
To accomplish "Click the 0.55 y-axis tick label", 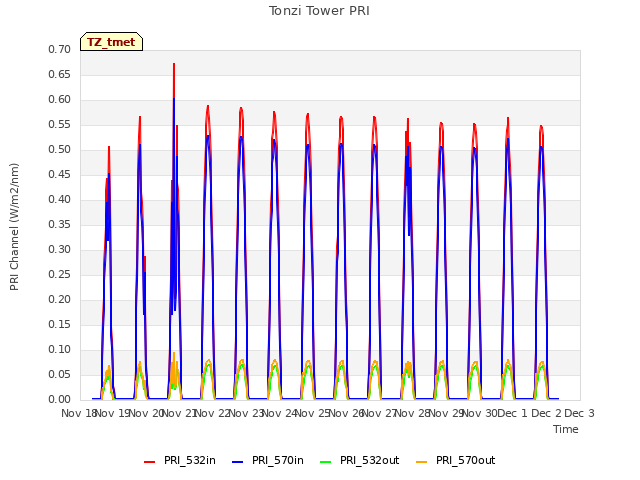I will [60, 124].
